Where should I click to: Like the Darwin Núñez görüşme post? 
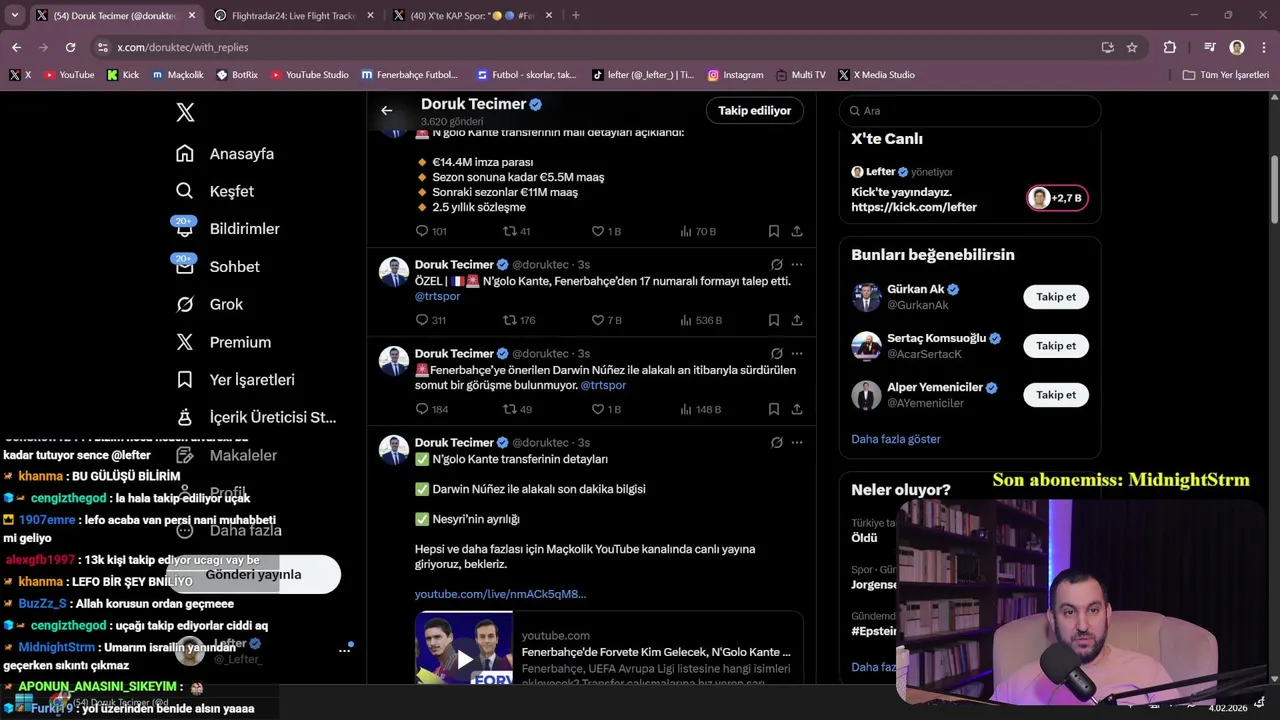(607, 409)
